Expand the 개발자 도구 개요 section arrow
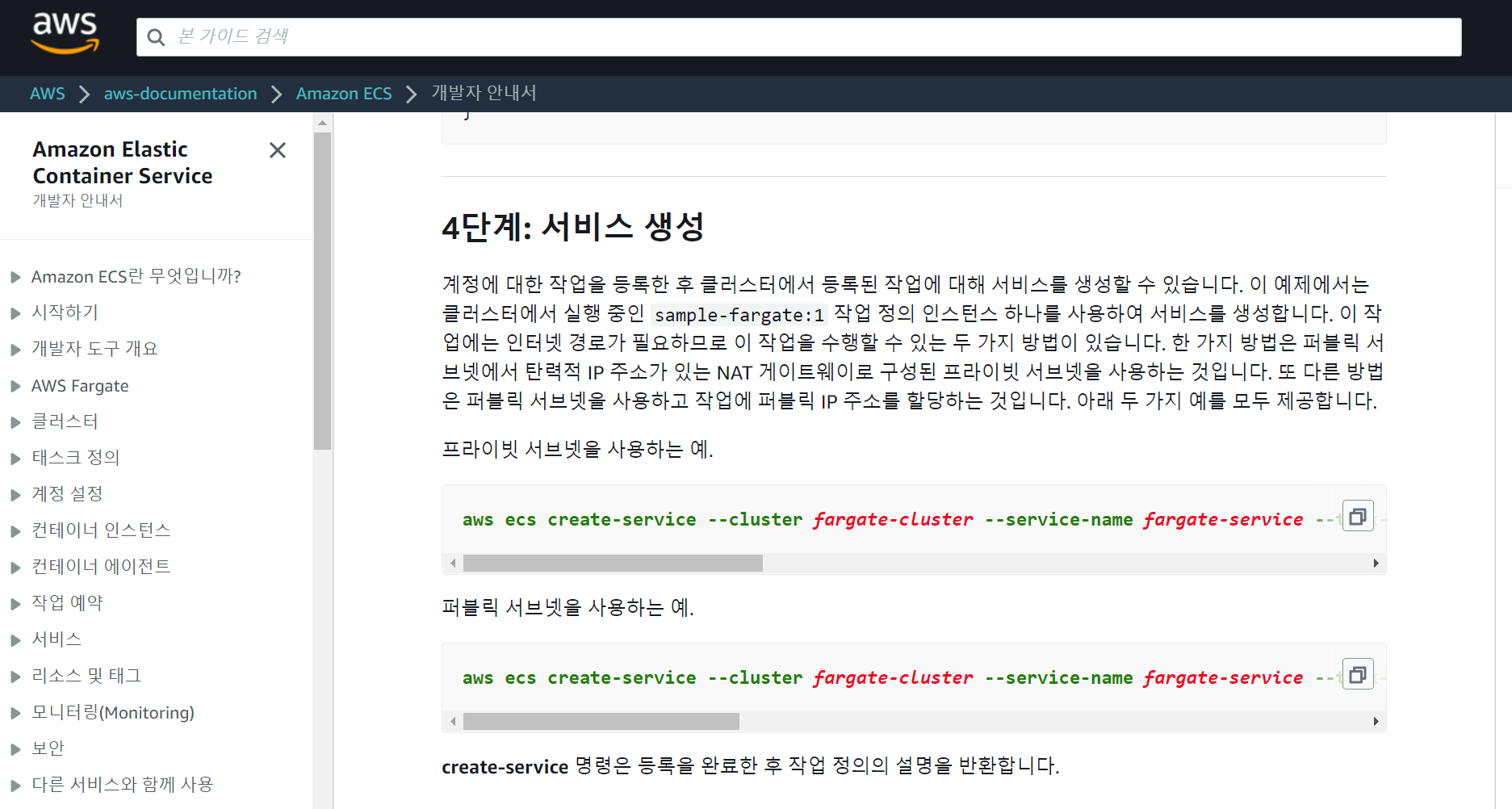 [15, 350]
